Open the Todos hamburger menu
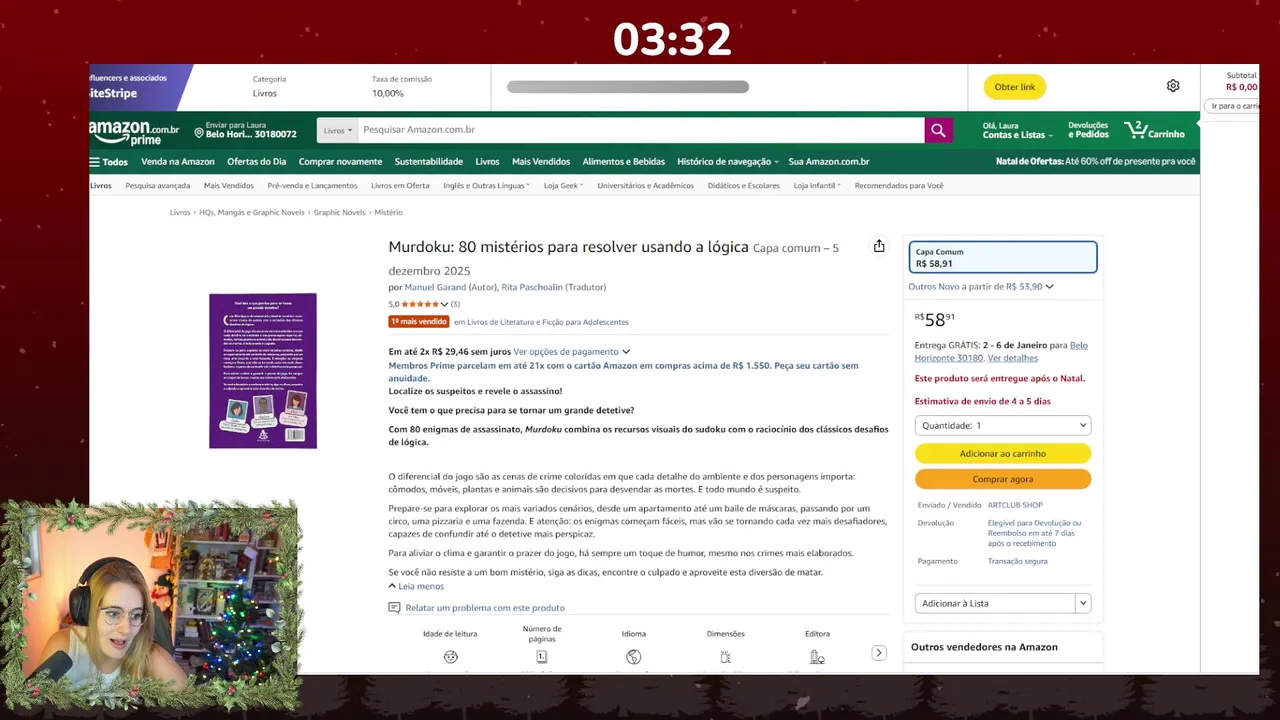 [x=108, y=162]
